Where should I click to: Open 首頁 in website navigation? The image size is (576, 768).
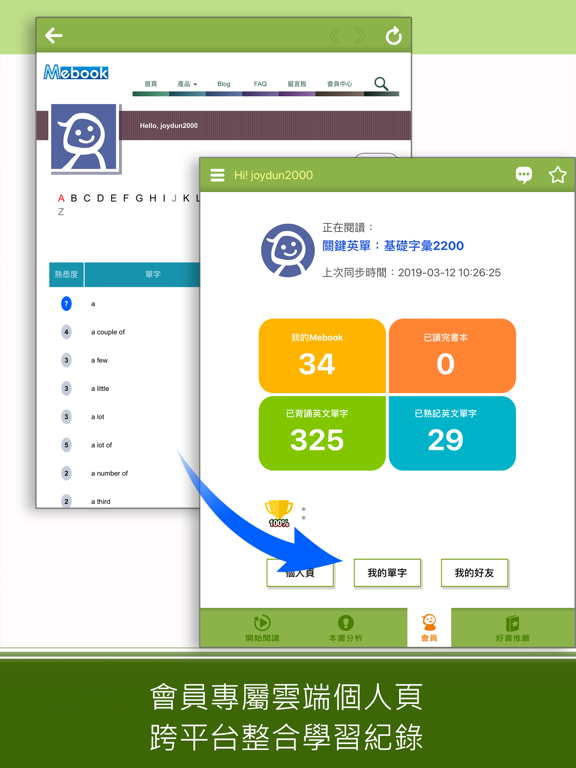click(x=151, y=84)
